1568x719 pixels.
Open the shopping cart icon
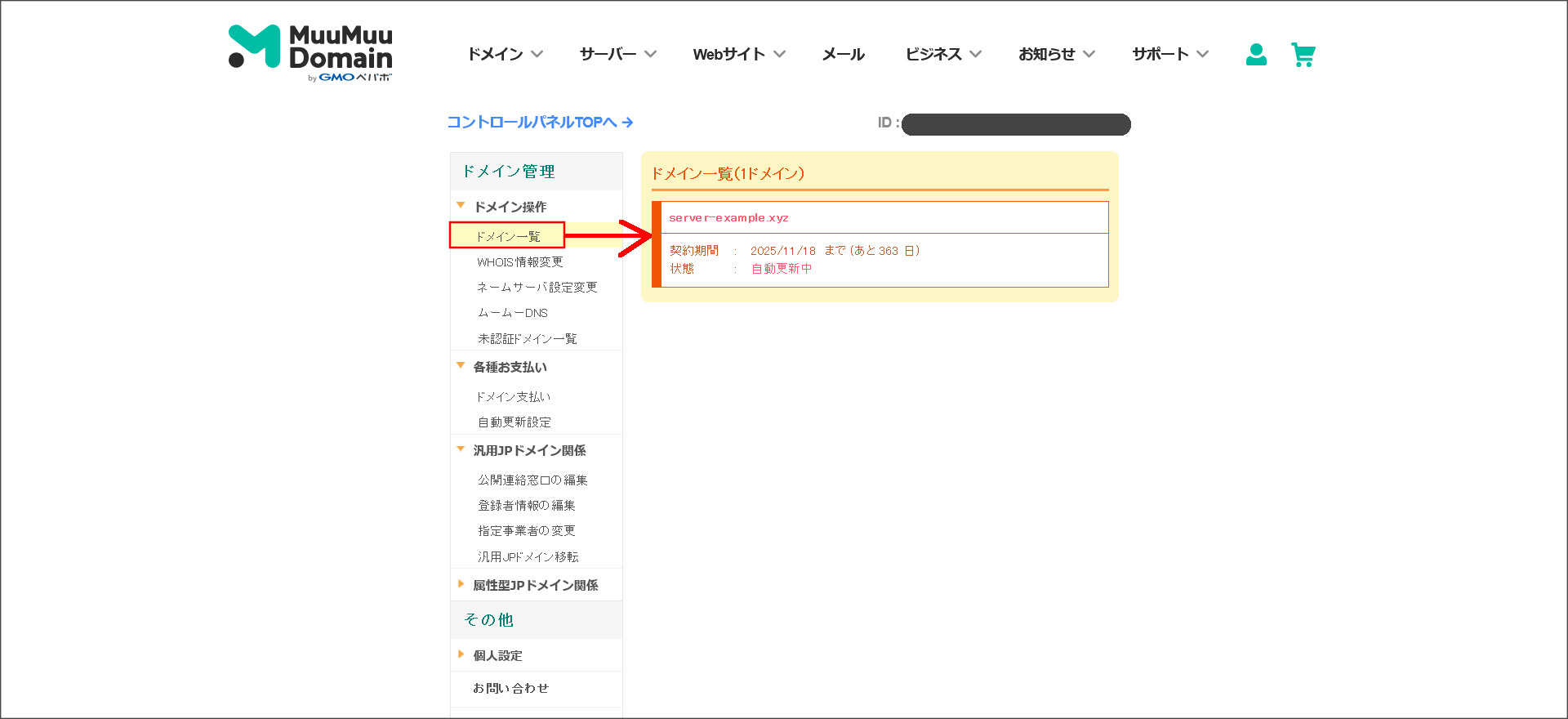[1303, 55]
